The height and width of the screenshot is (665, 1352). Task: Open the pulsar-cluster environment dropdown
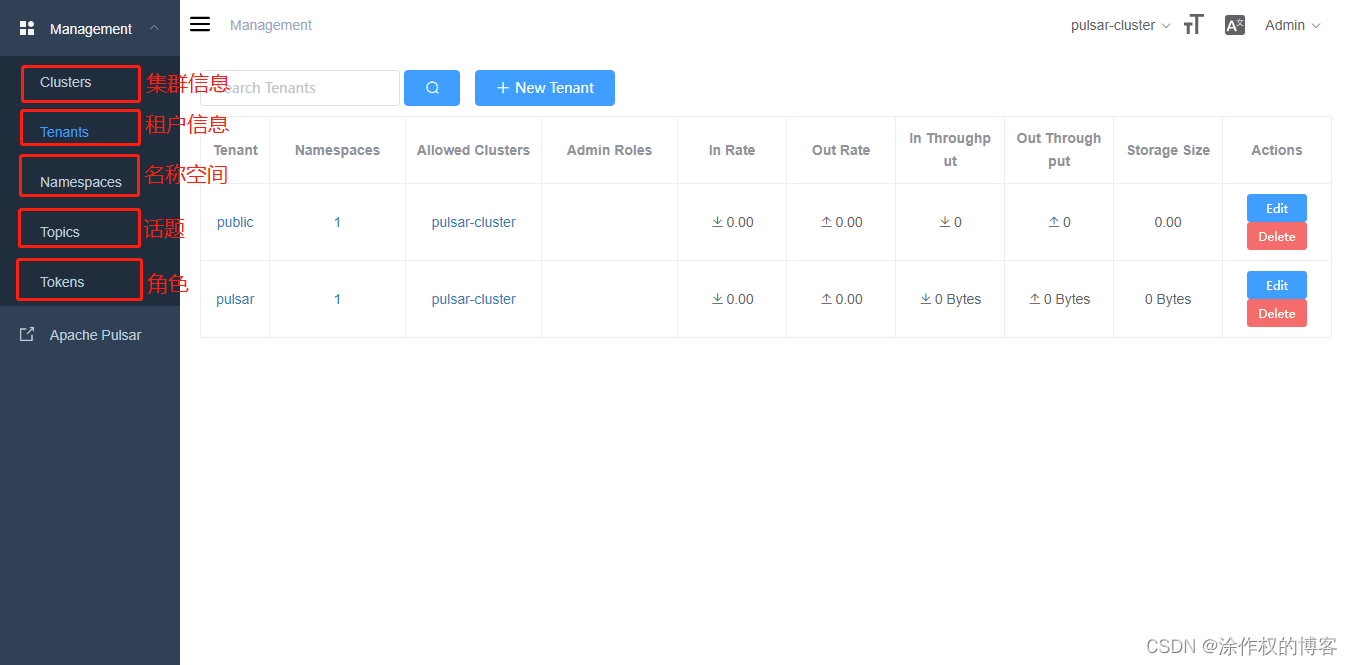1120,25
